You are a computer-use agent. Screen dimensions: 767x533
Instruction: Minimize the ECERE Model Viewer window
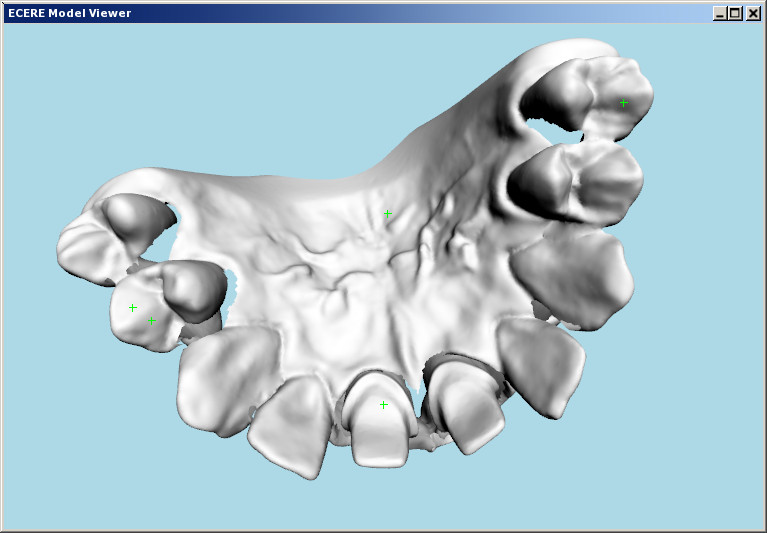(720, 13)
